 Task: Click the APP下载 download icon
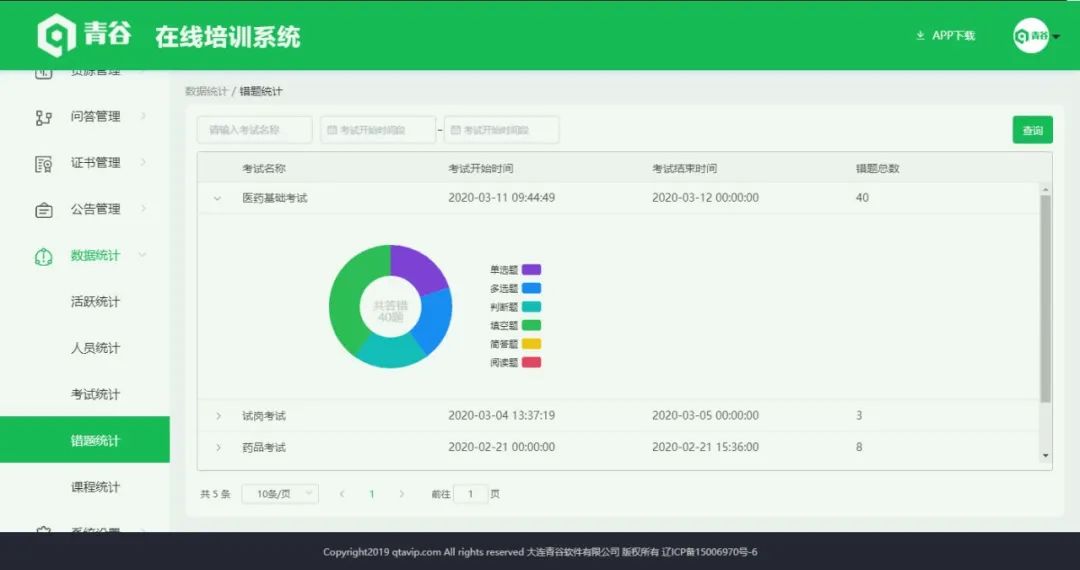coord(920,36)
